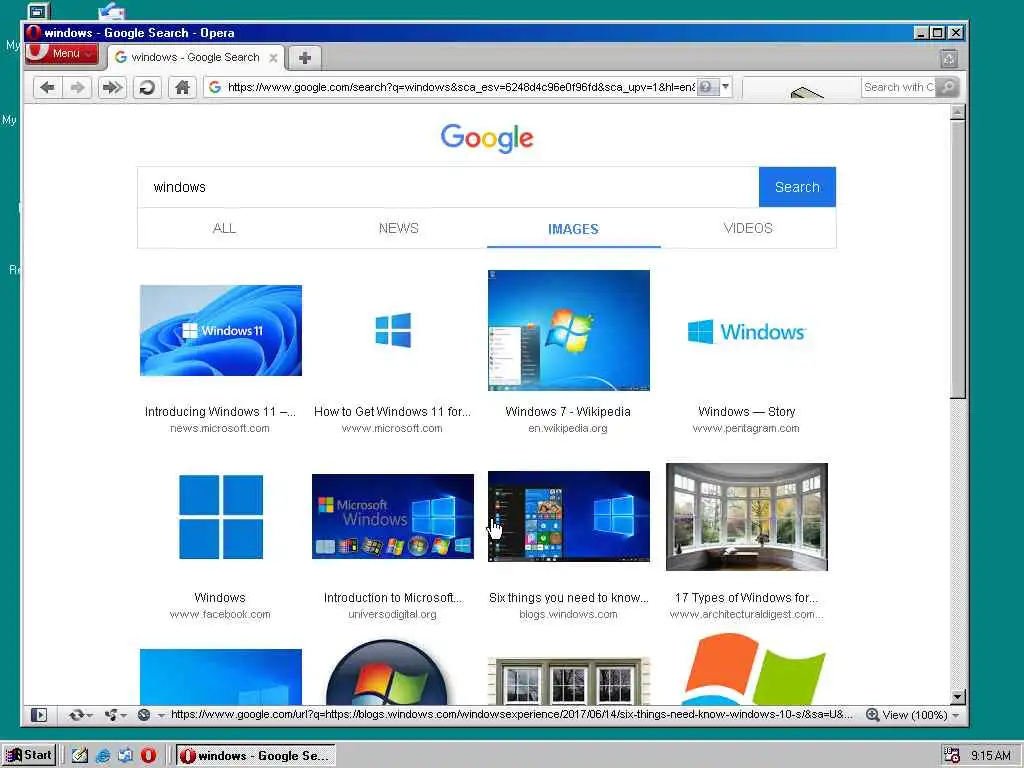
Task: Click the 'www.facebook.com' source text
Action: pyautogui.click(x=220, y=615)
